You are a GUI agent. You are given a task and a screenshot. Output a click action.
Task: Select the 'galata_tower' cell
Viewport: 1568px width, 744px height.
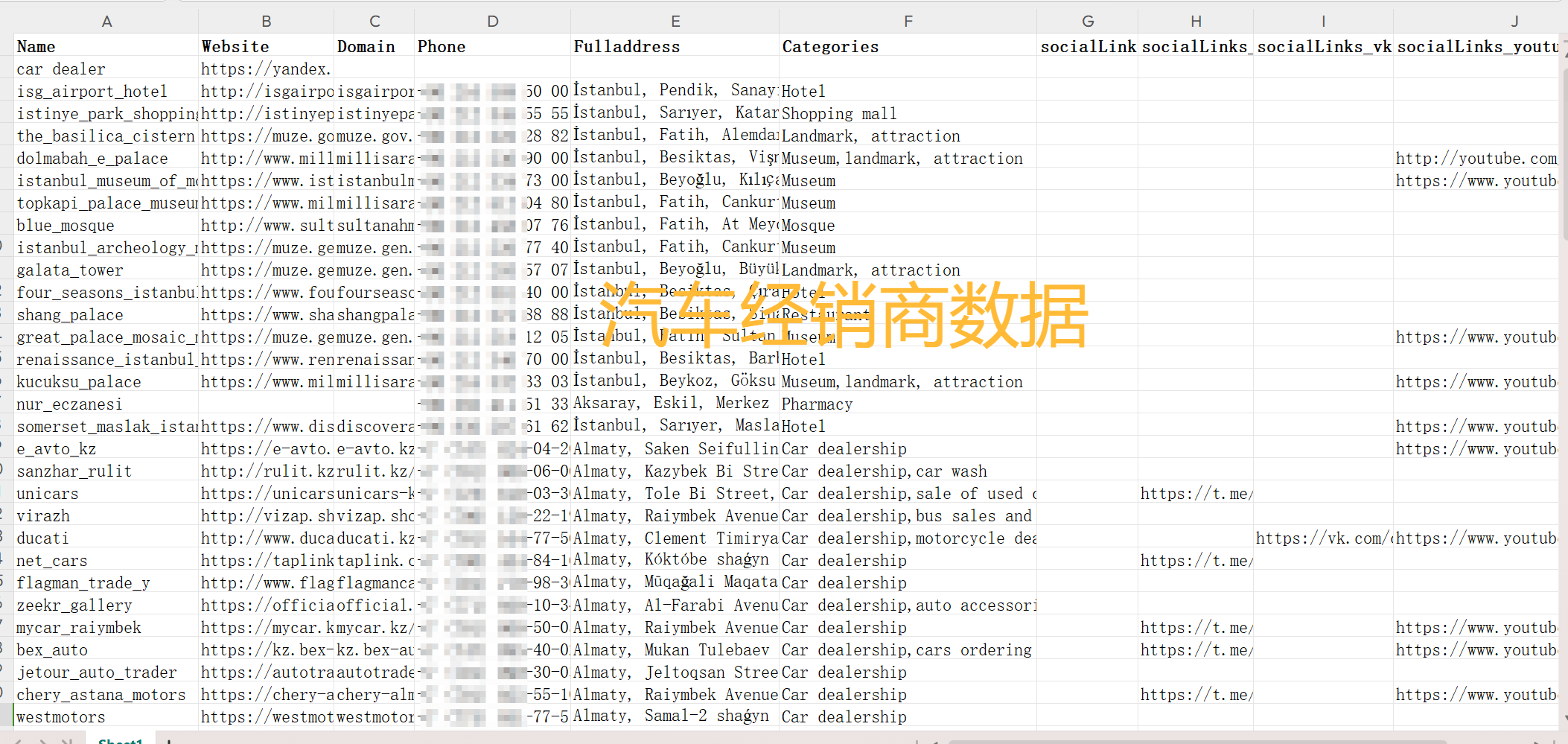click(x=106, y=270)
